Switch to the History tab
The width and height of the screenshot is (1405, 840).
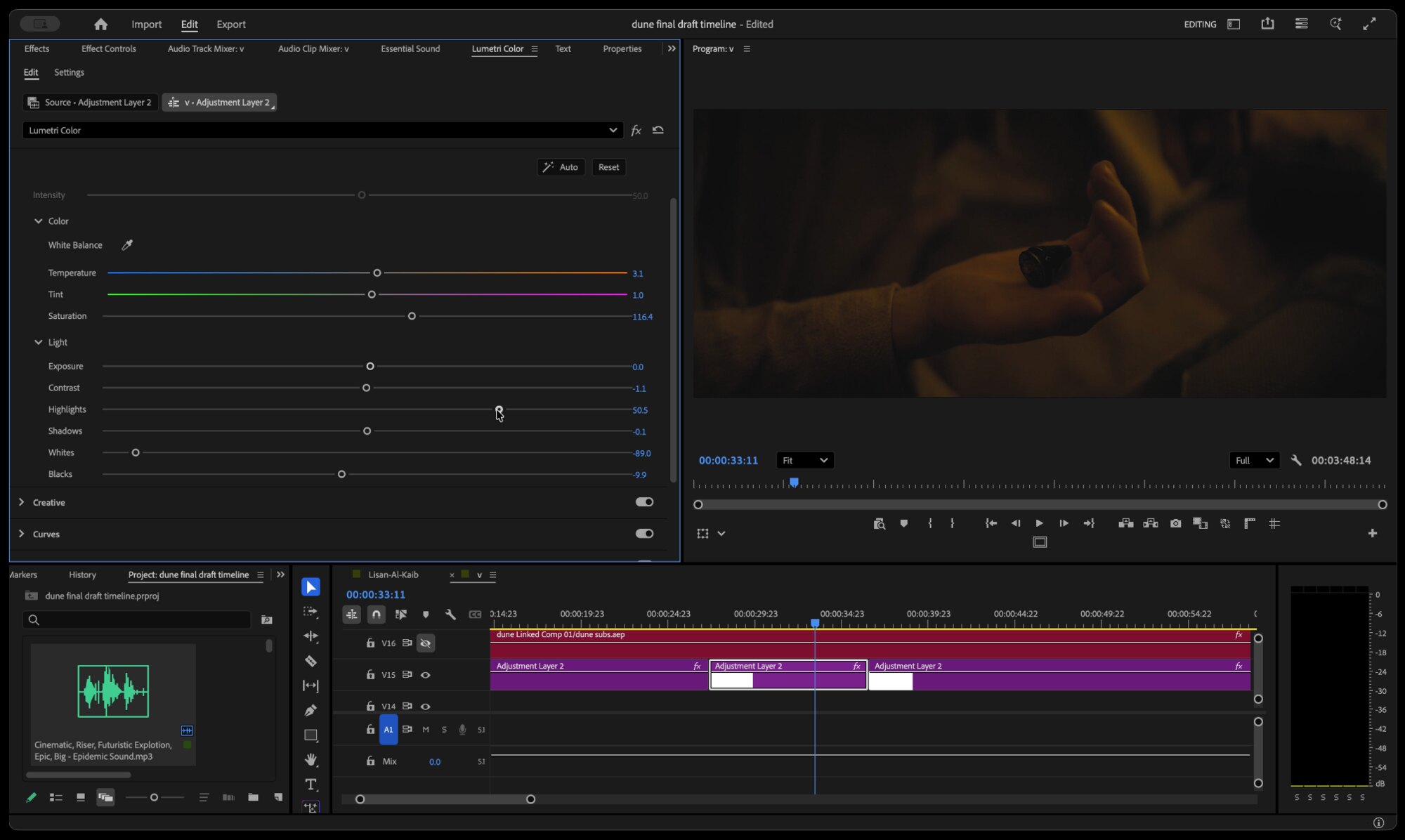click(x=82, y=575)
